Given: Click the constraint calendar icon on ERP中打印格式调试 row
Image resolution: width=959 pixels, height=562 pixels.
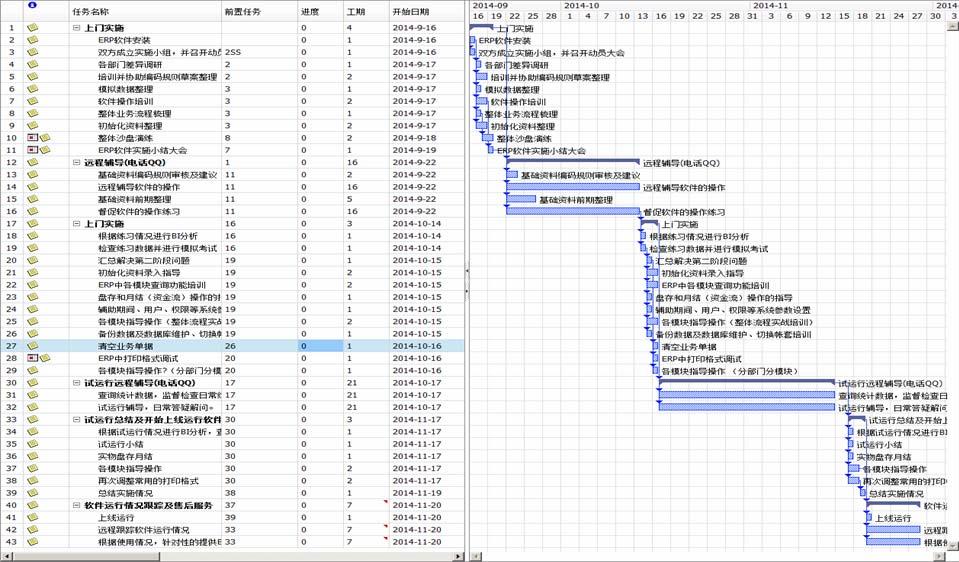Looking at the screenshot, I should (32, 358).
